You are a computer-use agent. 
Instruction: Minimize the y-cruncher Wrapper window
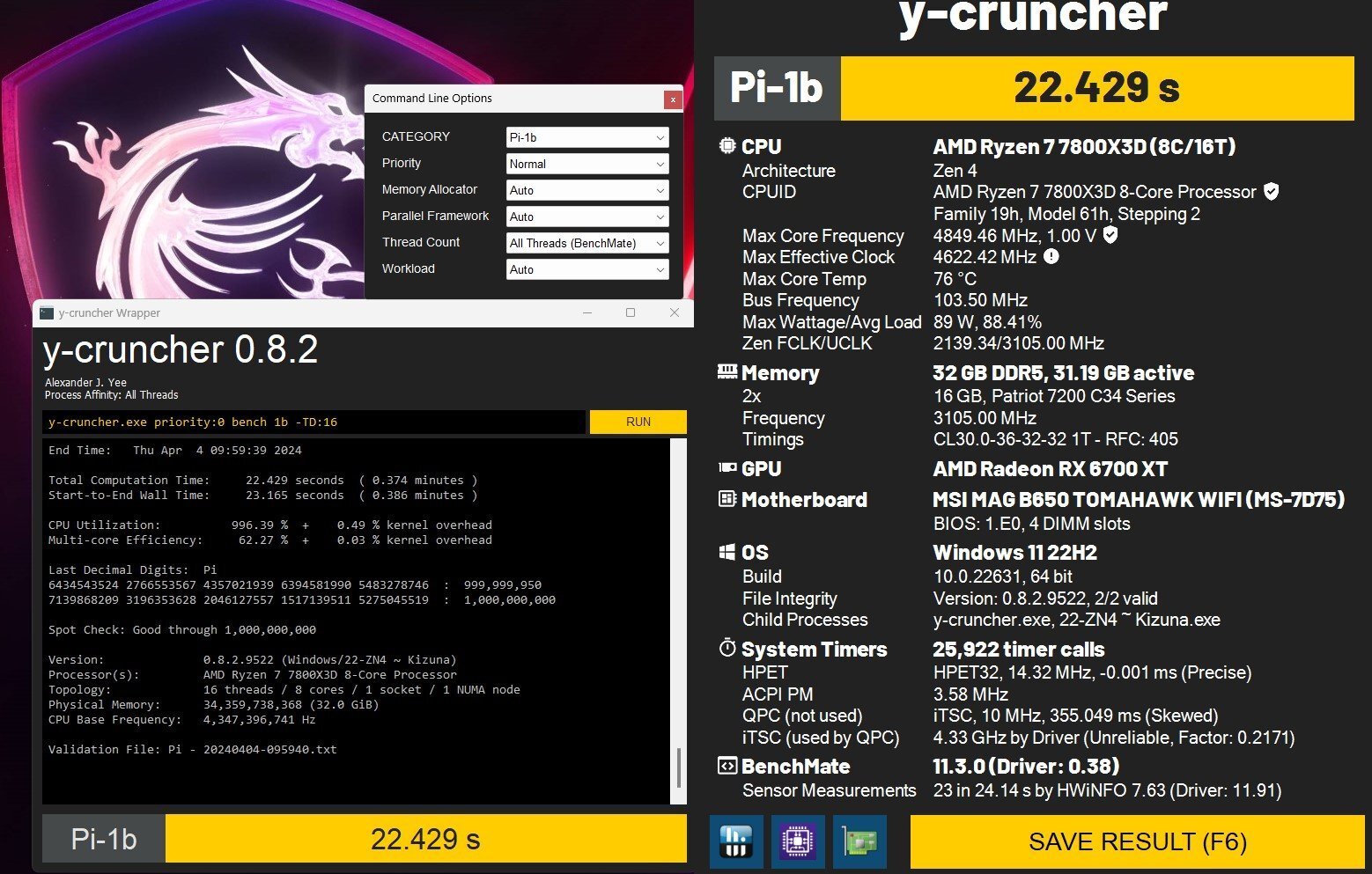click(587, 312)
